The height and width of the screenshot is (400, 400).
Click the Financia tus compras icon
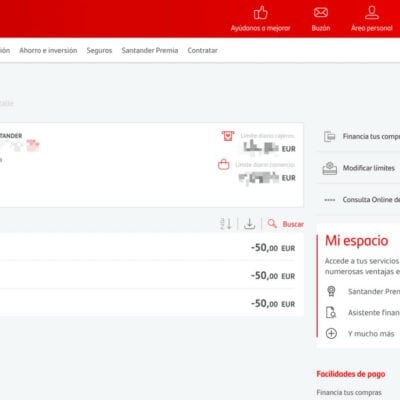pyautogui.click(x=330, y=136)
